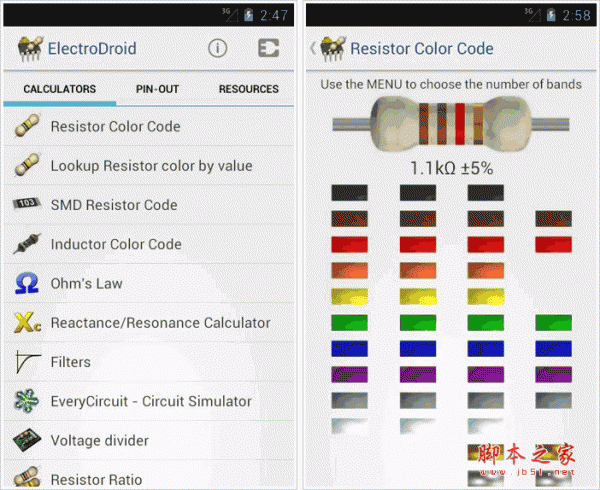Tap the Resistor Color Code list icon

coord(27,126)
